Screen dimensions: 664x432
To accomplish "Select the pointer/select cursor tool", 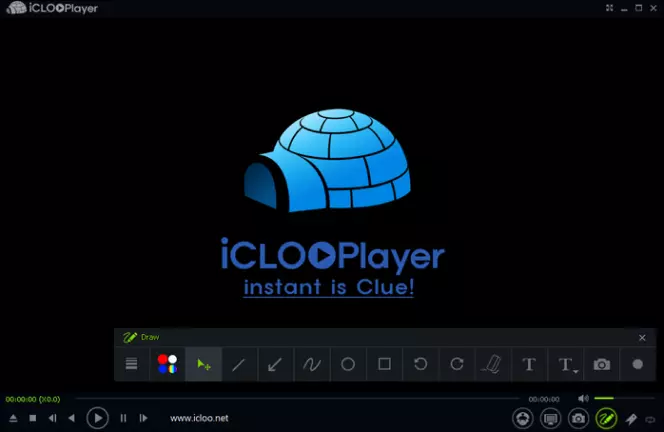I will pyautogui.click(x=204, y=364).
